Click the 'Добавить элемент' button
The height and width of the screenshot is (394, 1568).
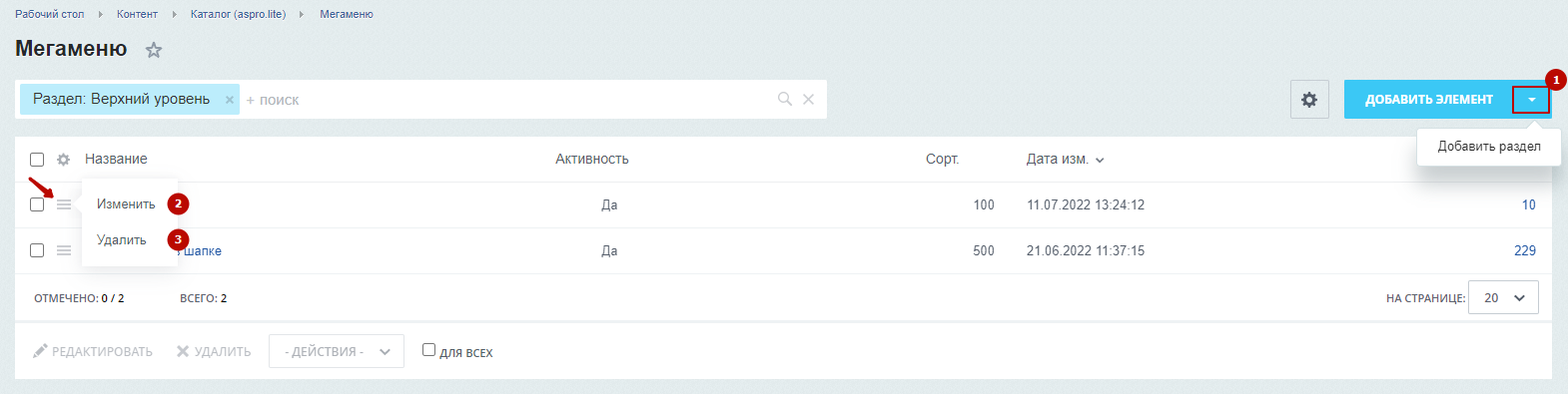tap(1428, 100)
